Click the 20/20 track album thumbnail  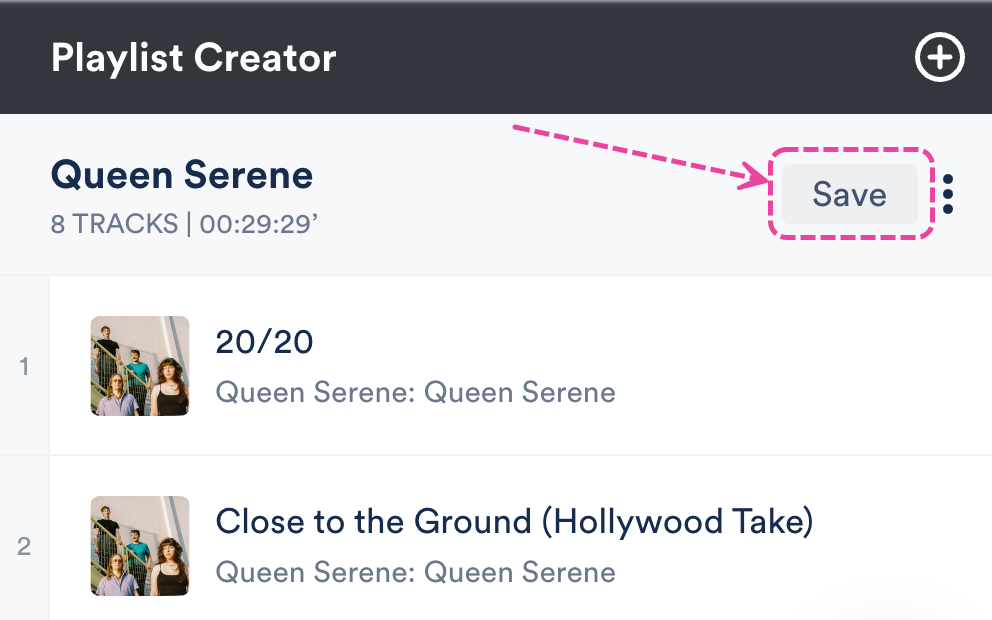pos(140,366)
